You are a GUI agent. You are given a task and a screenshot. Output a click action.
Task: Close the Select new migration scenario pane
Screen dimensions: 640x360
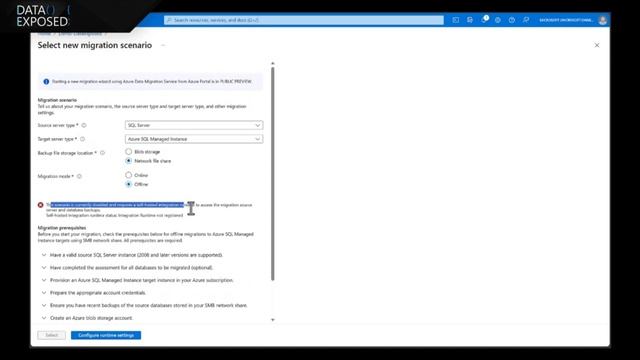tap(597, 45)
